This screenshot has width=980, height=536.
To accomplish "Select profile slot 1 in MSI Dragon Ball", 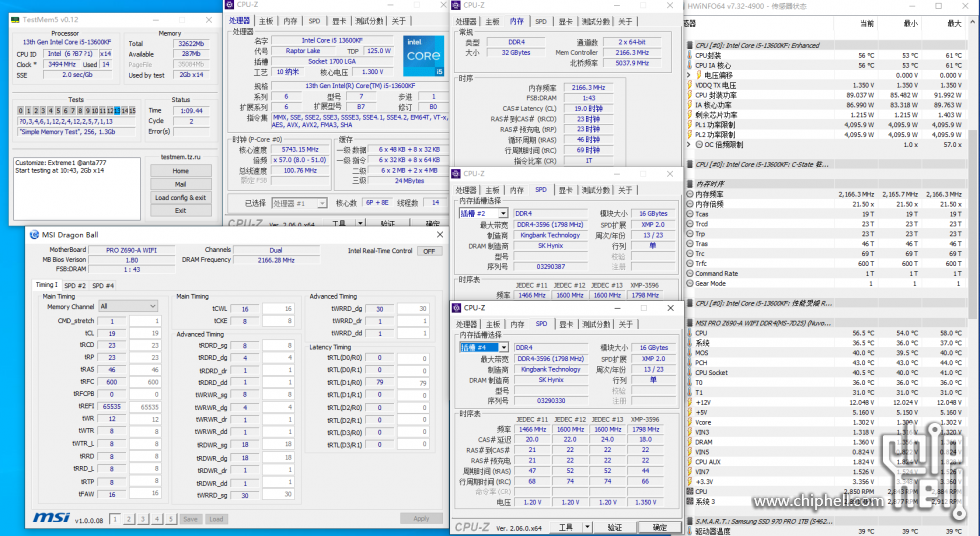I will [x=115, y=519].
